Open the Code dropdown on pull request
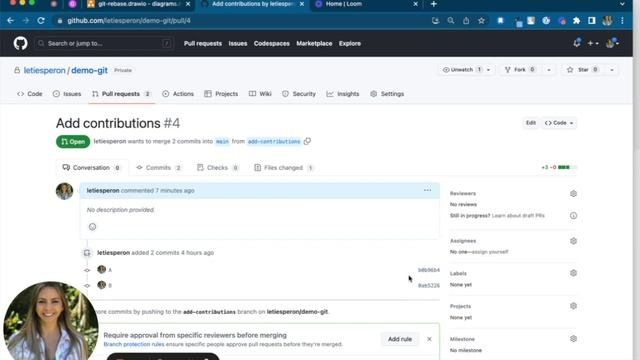The height and width of the screenshot is (360, 640). (x=559, y=123)
